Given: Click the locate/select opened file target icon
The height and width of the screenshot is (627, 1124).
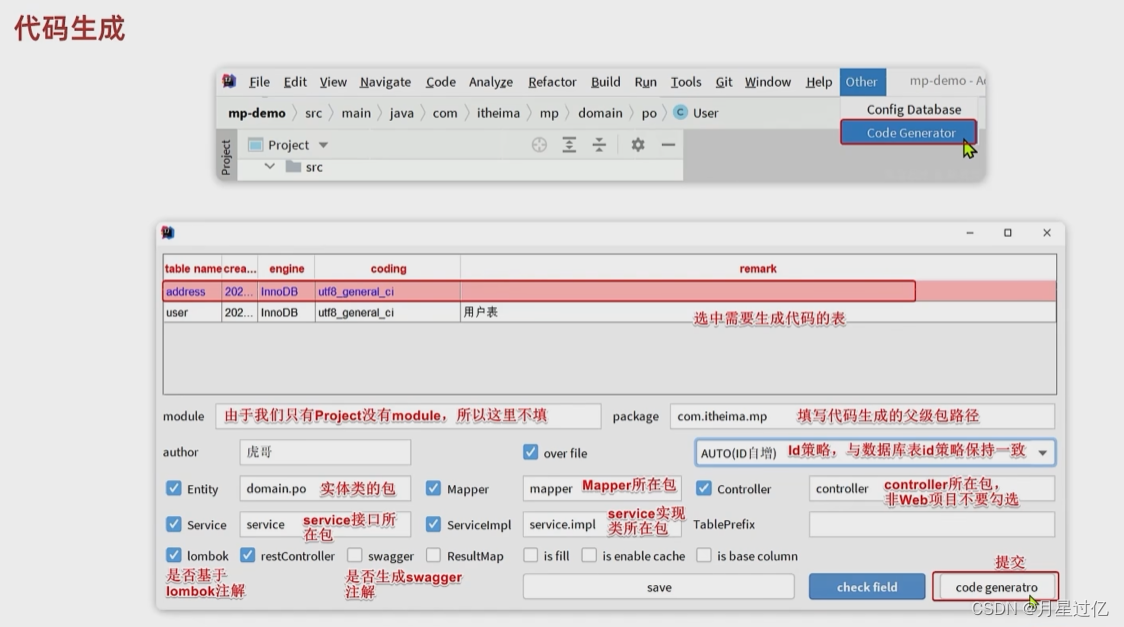Looking at the screenshot, I should (x=539, y=145).
